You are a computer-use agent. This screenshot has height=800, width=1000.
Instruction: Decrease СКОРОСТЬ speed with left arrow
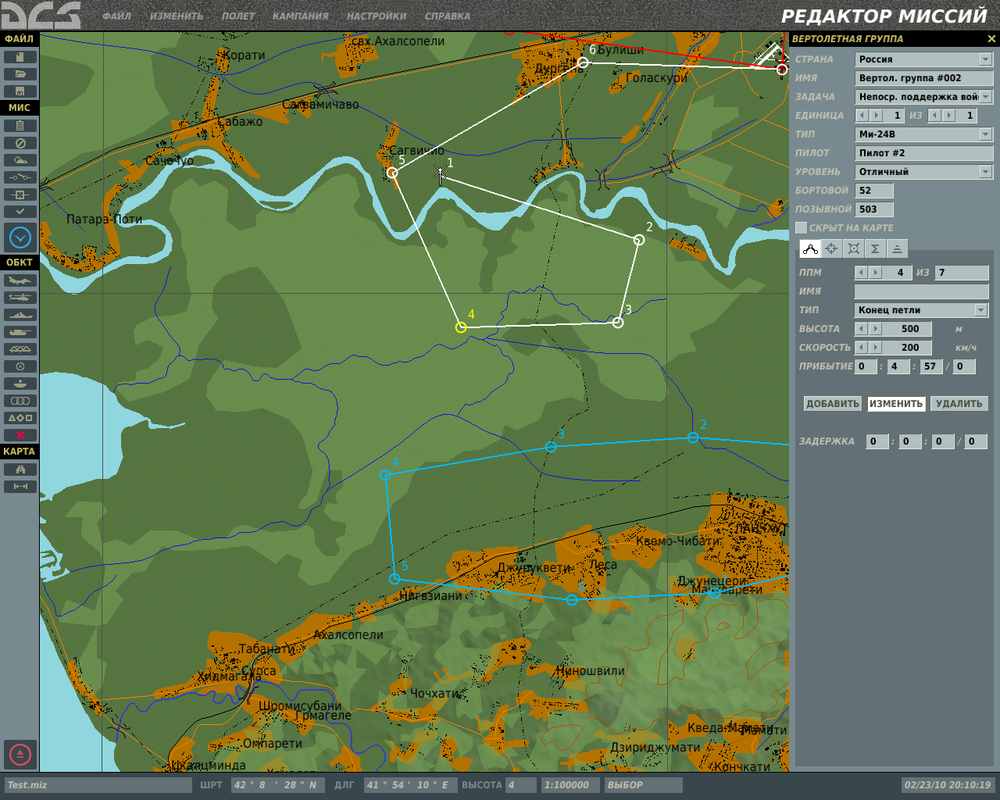pos(862,347)
